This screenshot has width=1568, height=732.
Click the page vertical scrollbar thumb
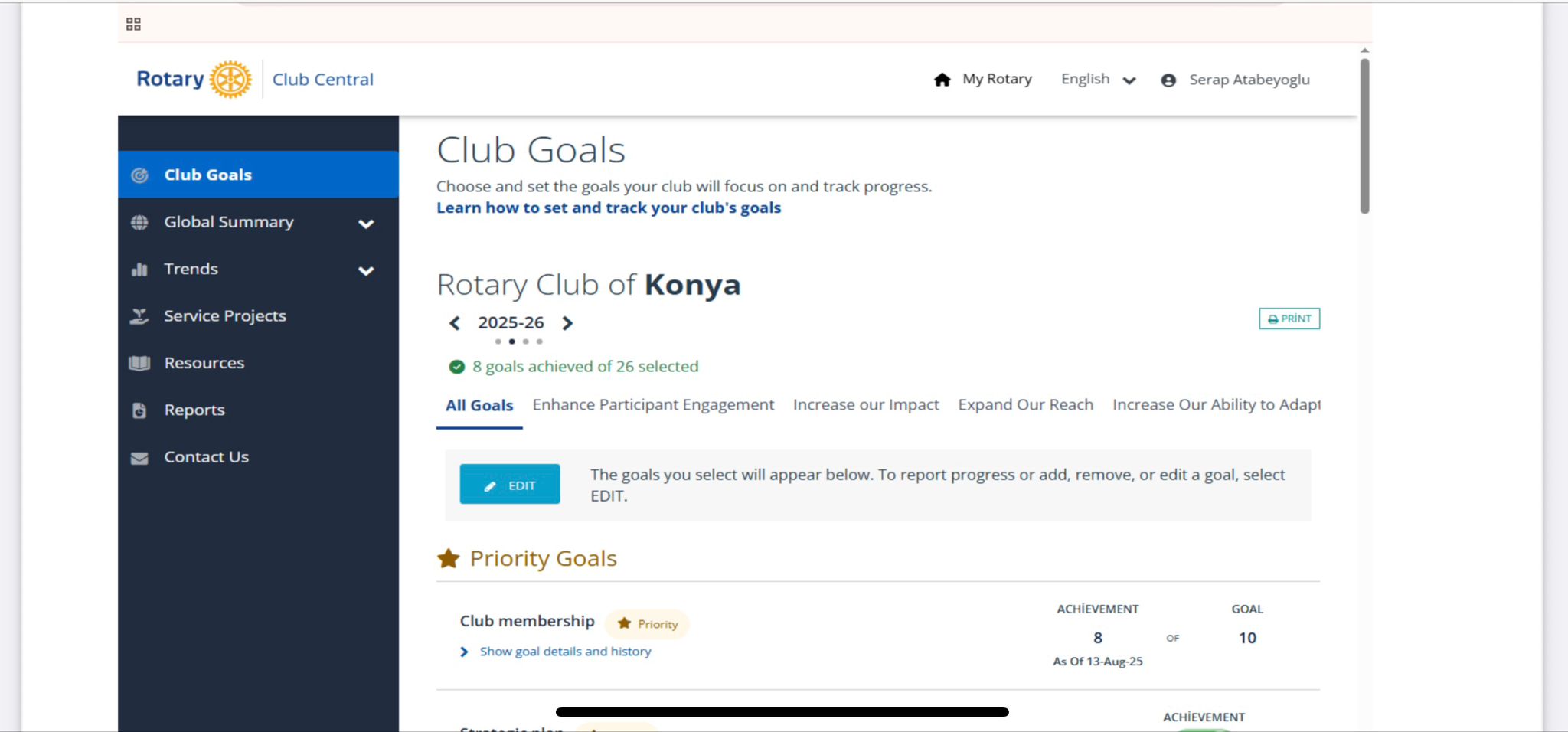click(x=1364, y=136)
